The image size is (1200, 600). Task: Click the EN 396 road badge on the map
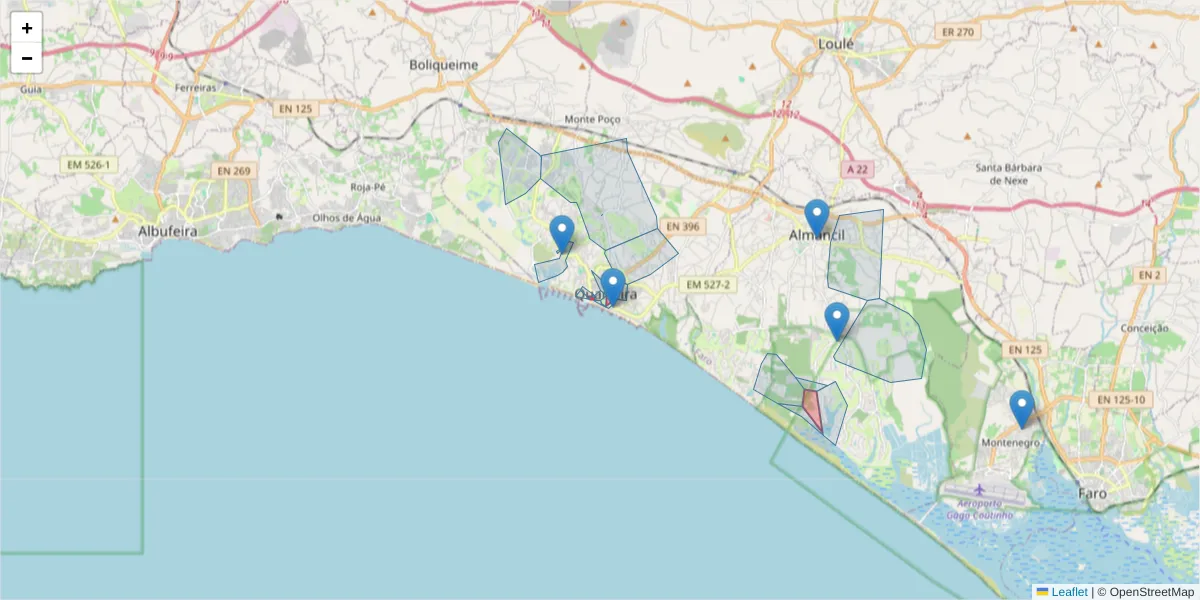686,226
